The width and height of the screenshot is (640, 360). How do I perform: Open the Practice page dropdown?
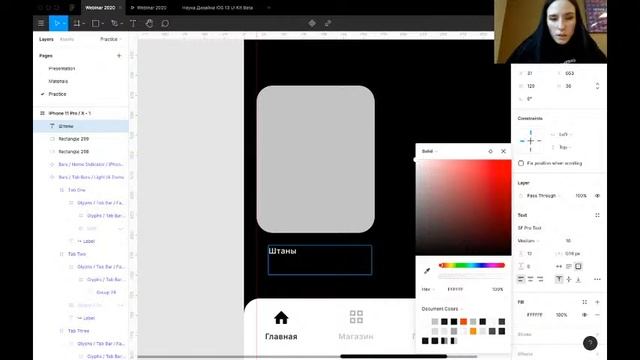click(111, 39)
